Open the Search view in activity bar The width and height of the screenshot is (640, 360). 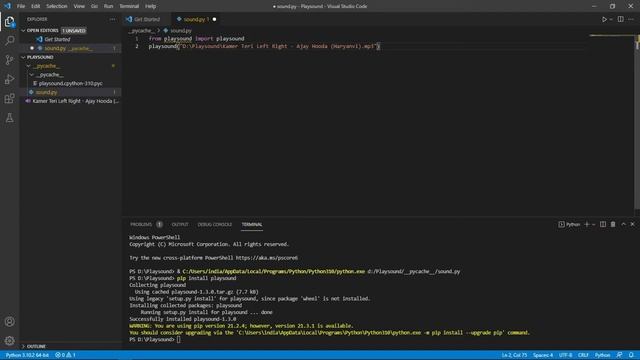point(9,40)
